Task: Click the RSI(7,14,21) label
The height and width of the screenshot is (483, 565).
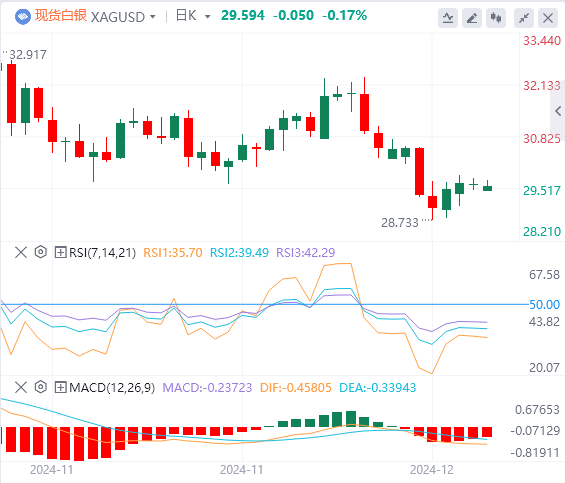Action: pyautogui.click(x=102, y=252)
